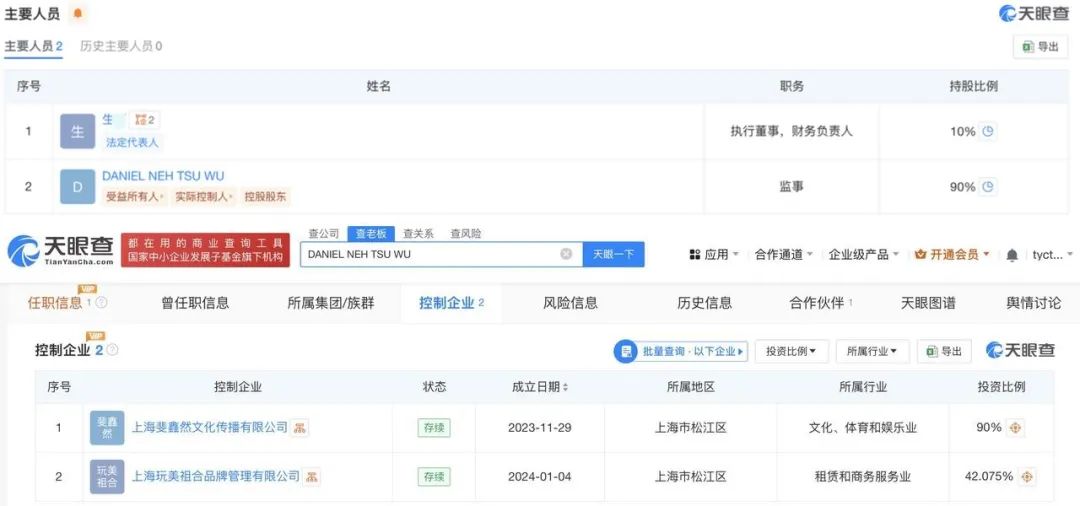
Task: Open the 天眼图谱 tab
Action: click(x=928, y=303)
